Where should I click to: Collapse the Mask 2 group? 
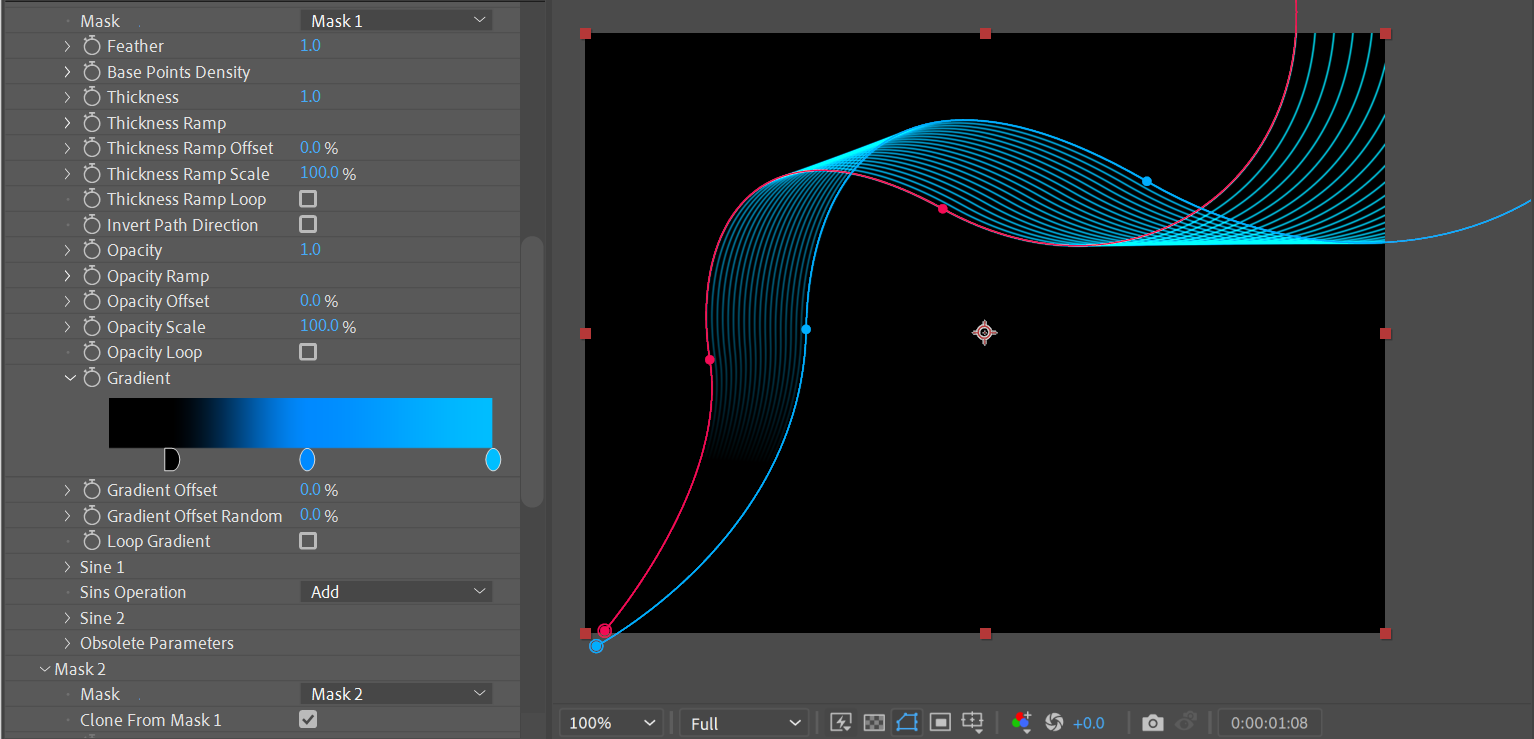pyautogui.click(x=44, y=669)
